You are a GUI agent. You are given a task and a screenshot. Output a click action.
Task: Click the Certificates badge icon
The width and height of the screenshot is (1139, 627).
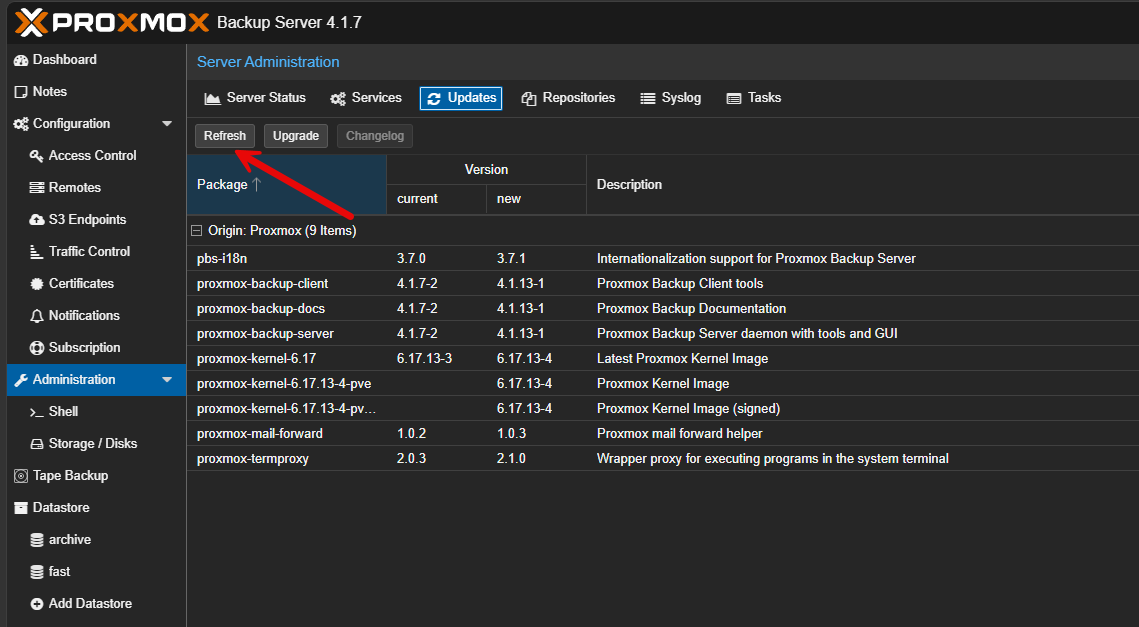pos(36,284)
